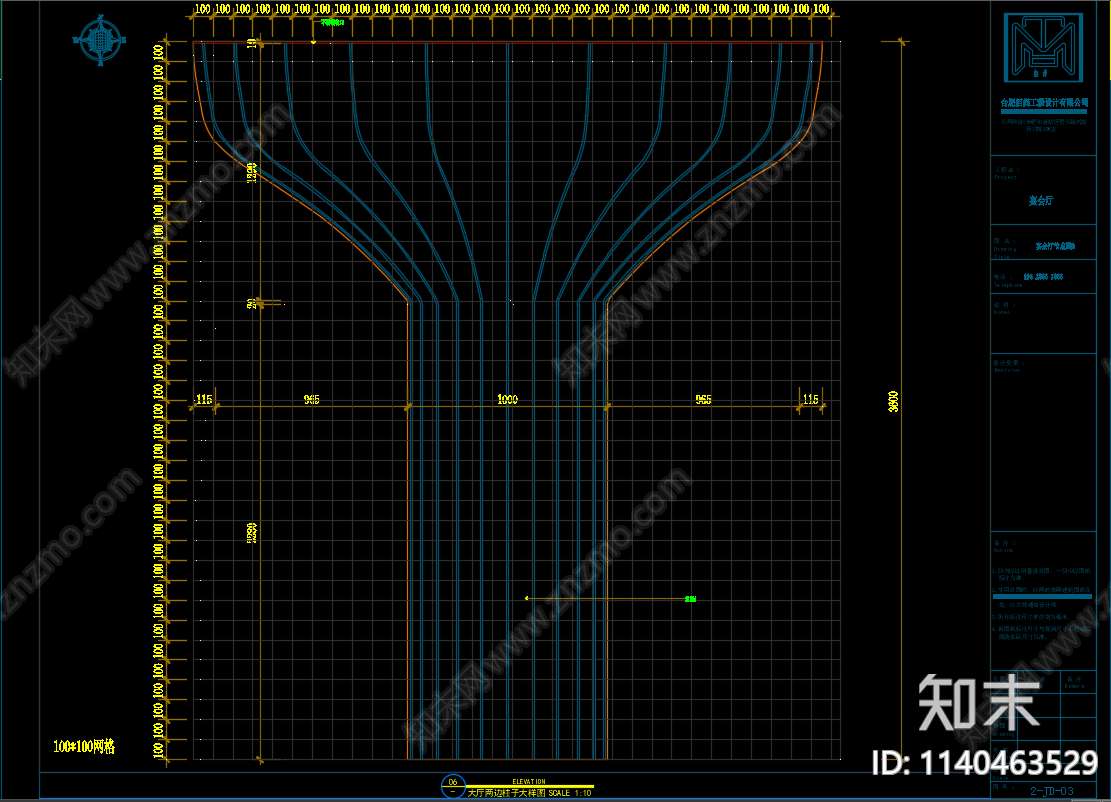
Task: Click the 2350 vertical dimension text
Action: point(252,533)
